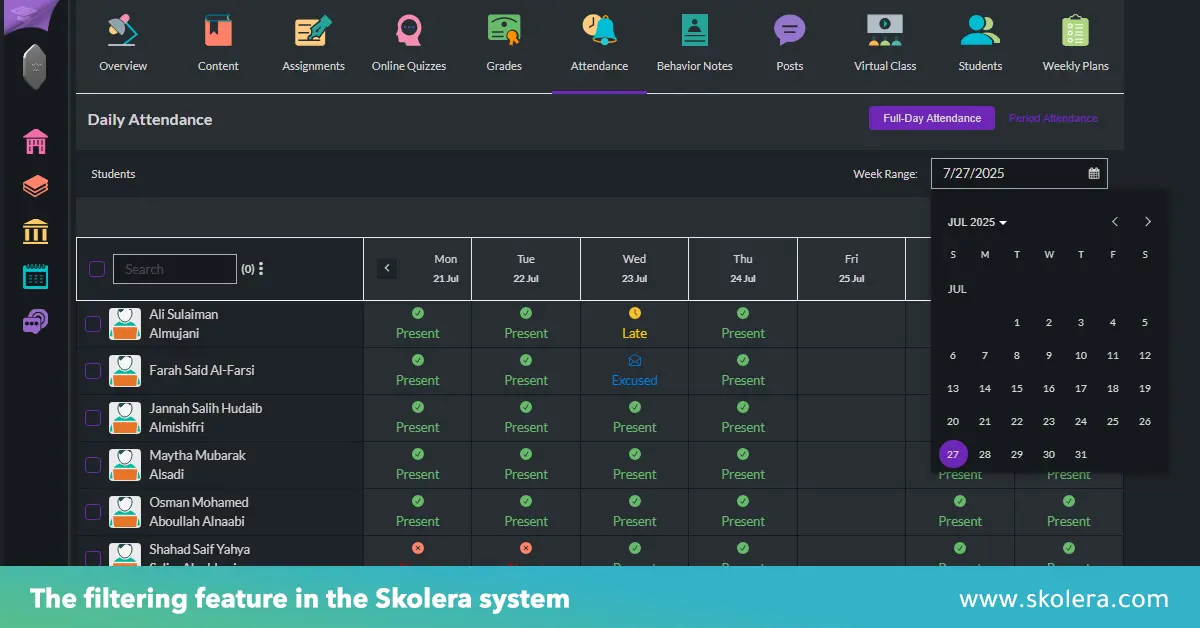The height and width of the screenshot is (628, 1200).
Task: Check the box for Ali Sulaiman Almujani
Action: tap(93, 324)
